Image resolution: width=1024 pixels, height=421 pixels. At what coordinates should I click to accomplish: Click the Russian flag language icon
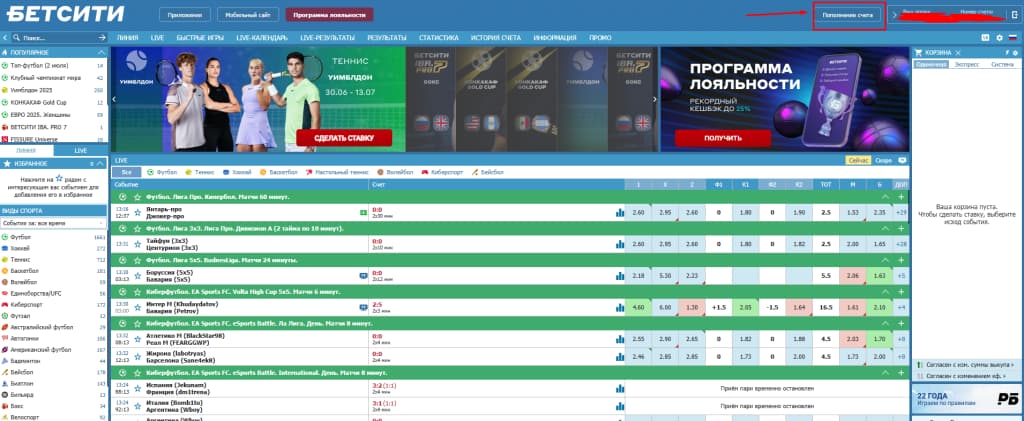click(1013, 38)
